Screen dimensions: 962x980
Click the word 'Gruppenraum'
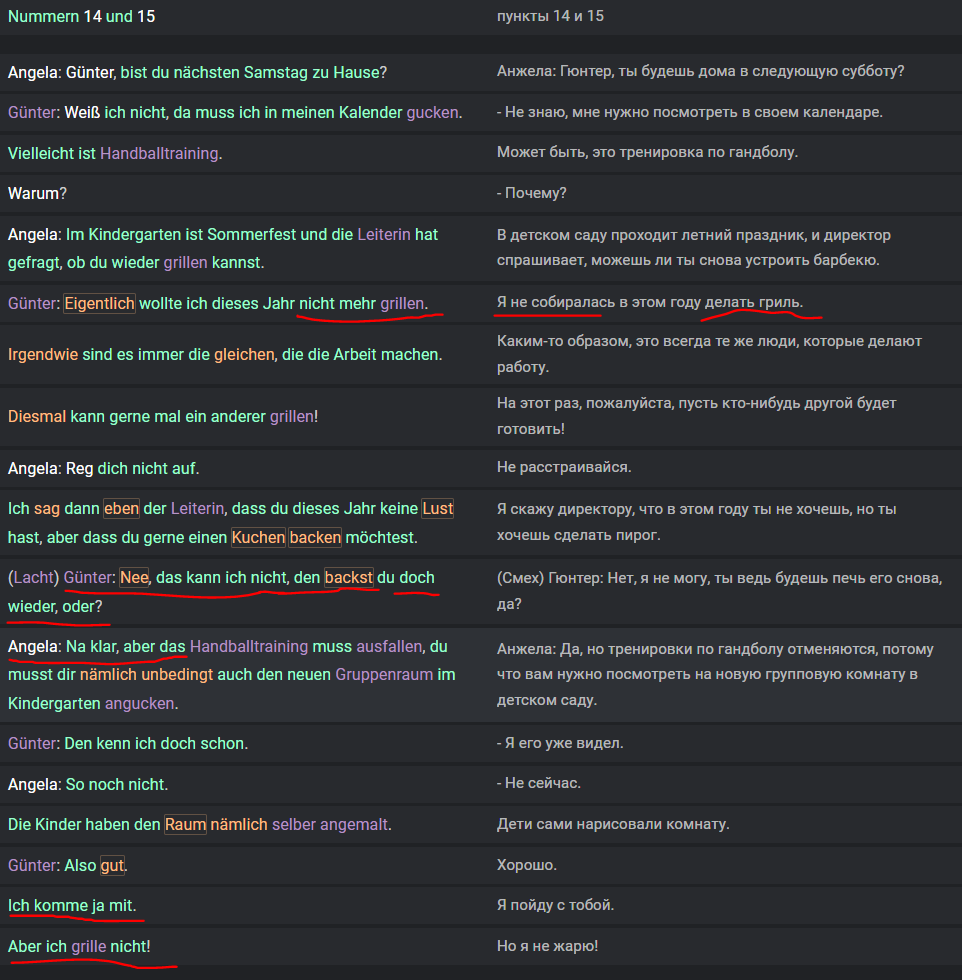384,675
